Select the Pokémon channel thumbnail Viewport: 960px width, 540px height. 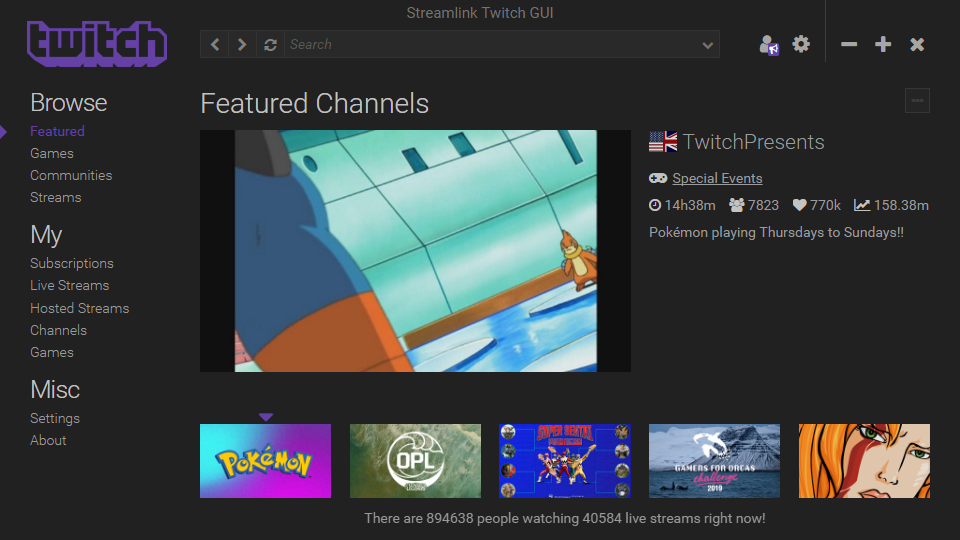(265, 460)
